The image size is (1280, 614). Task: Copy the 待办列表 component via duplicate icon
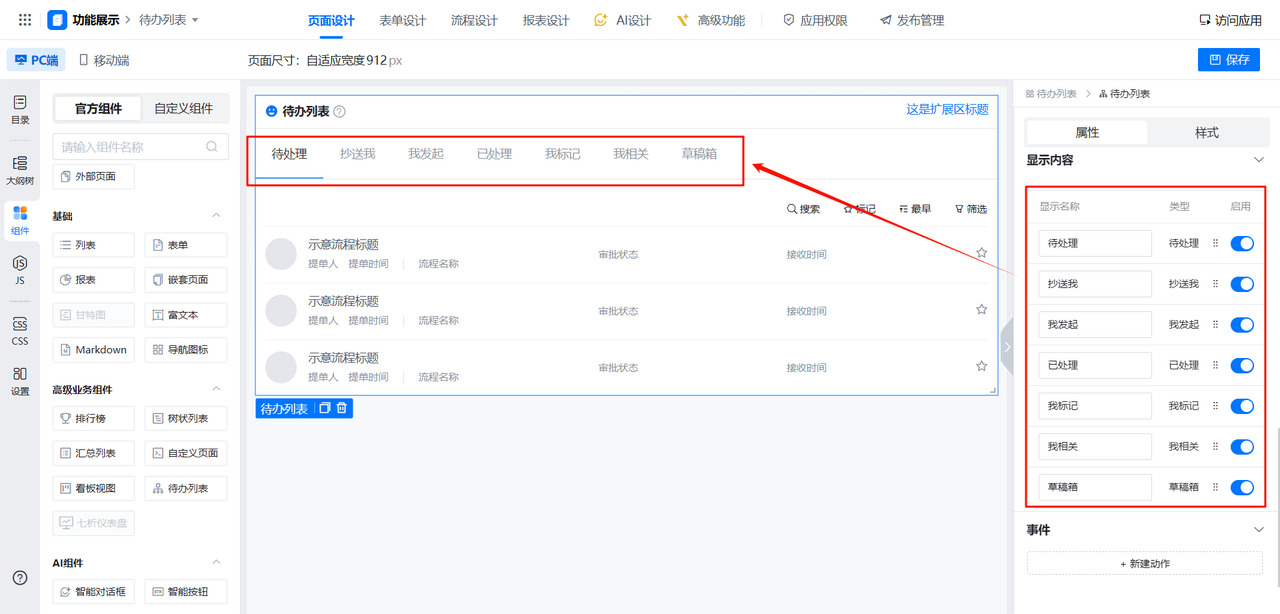324,408
